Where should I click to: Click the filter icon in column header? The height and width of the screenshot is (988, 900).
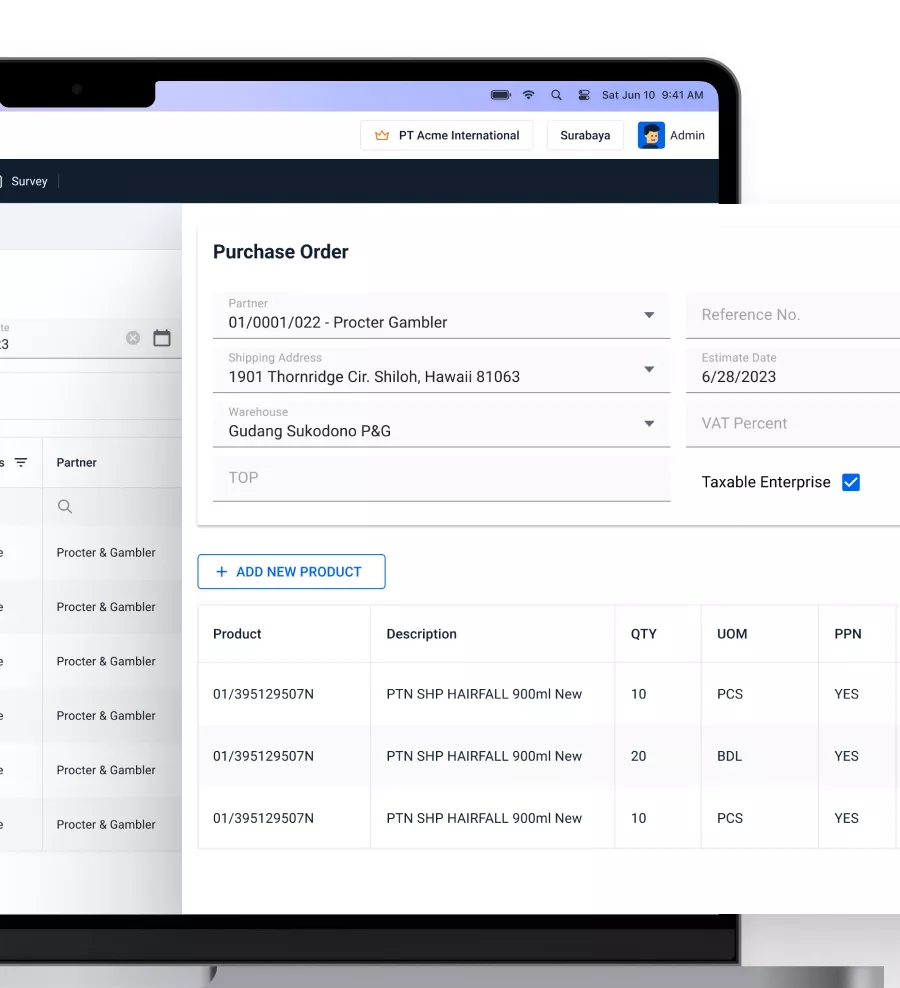point(20,463)
